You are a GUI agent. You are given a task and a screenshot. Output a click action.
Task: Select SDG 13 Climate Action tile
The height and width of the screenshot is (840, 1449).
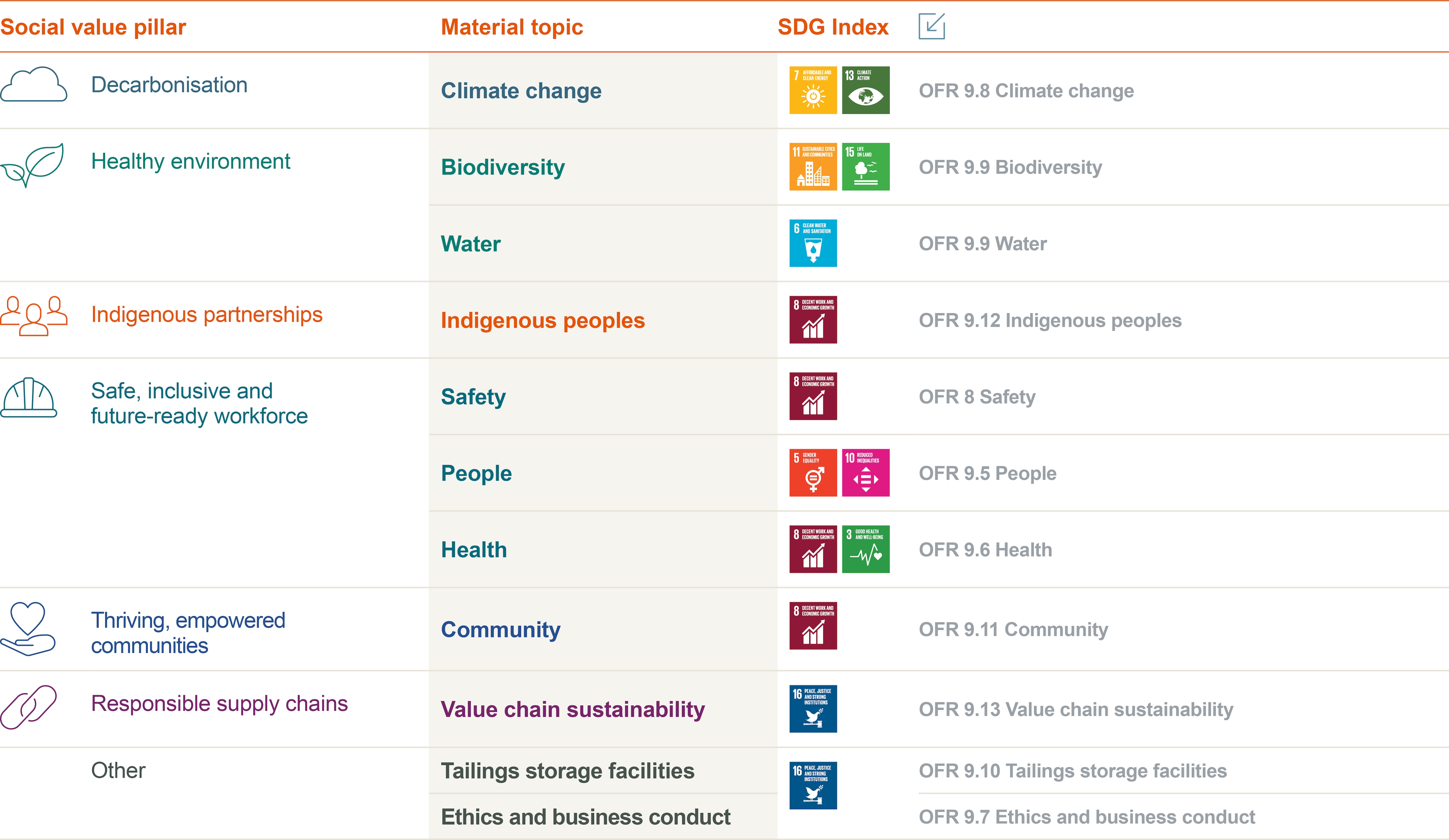click(865, 90)
